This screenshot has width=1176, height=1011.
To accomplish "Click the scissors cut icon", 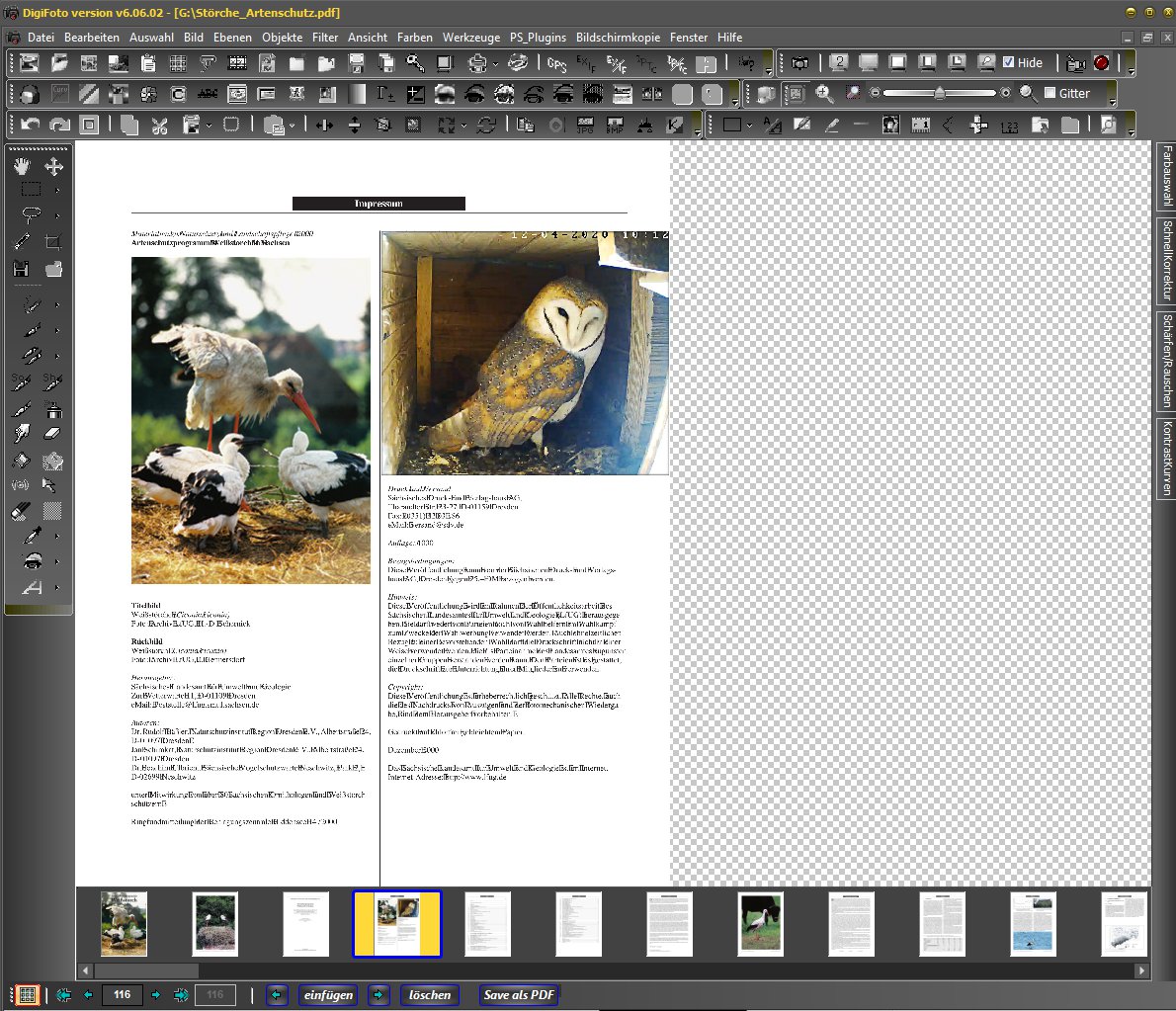I will [x=160, y=125].
